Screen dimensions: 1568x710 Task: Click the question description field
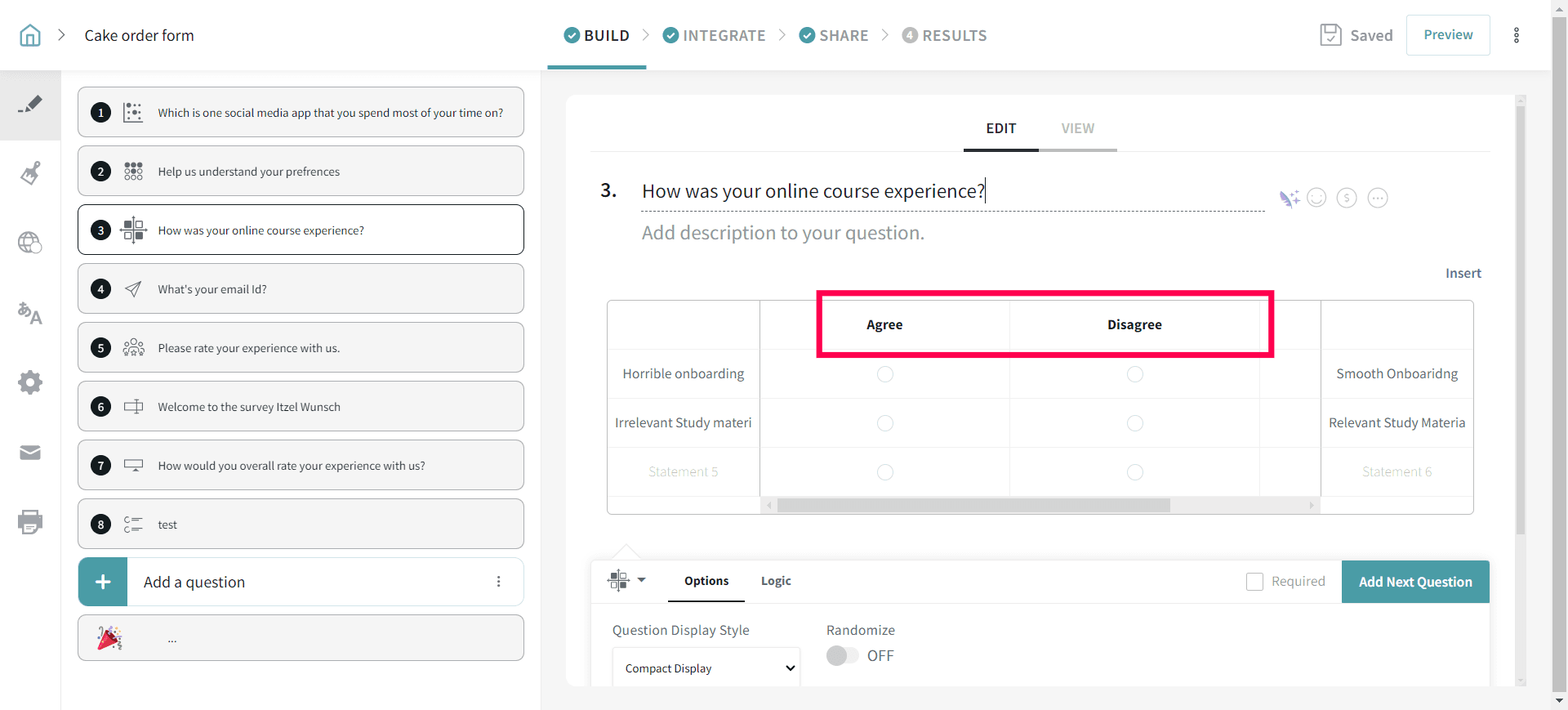point(782,233)
